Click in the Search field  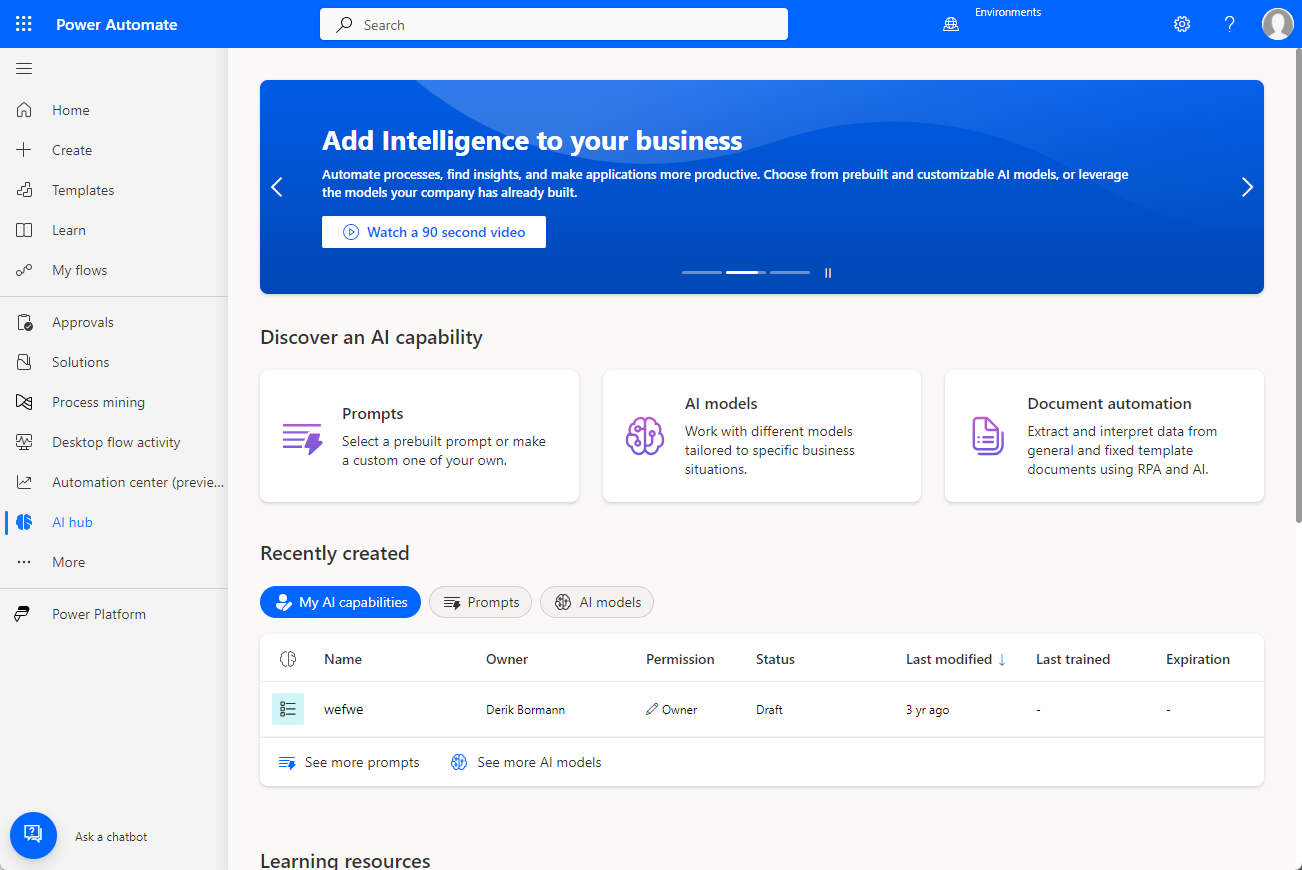point(554,24)
